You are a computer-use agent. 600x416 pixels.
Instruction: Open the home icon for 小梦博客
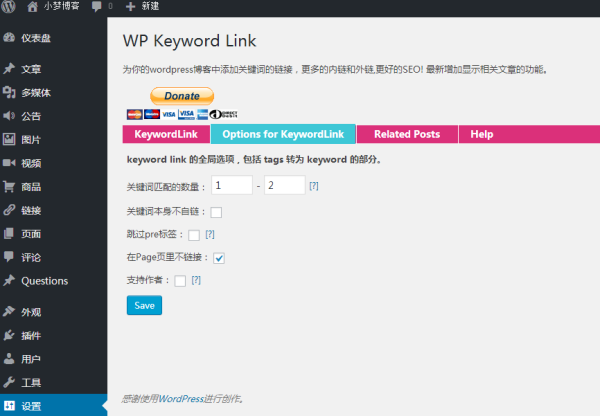[33, 6]
